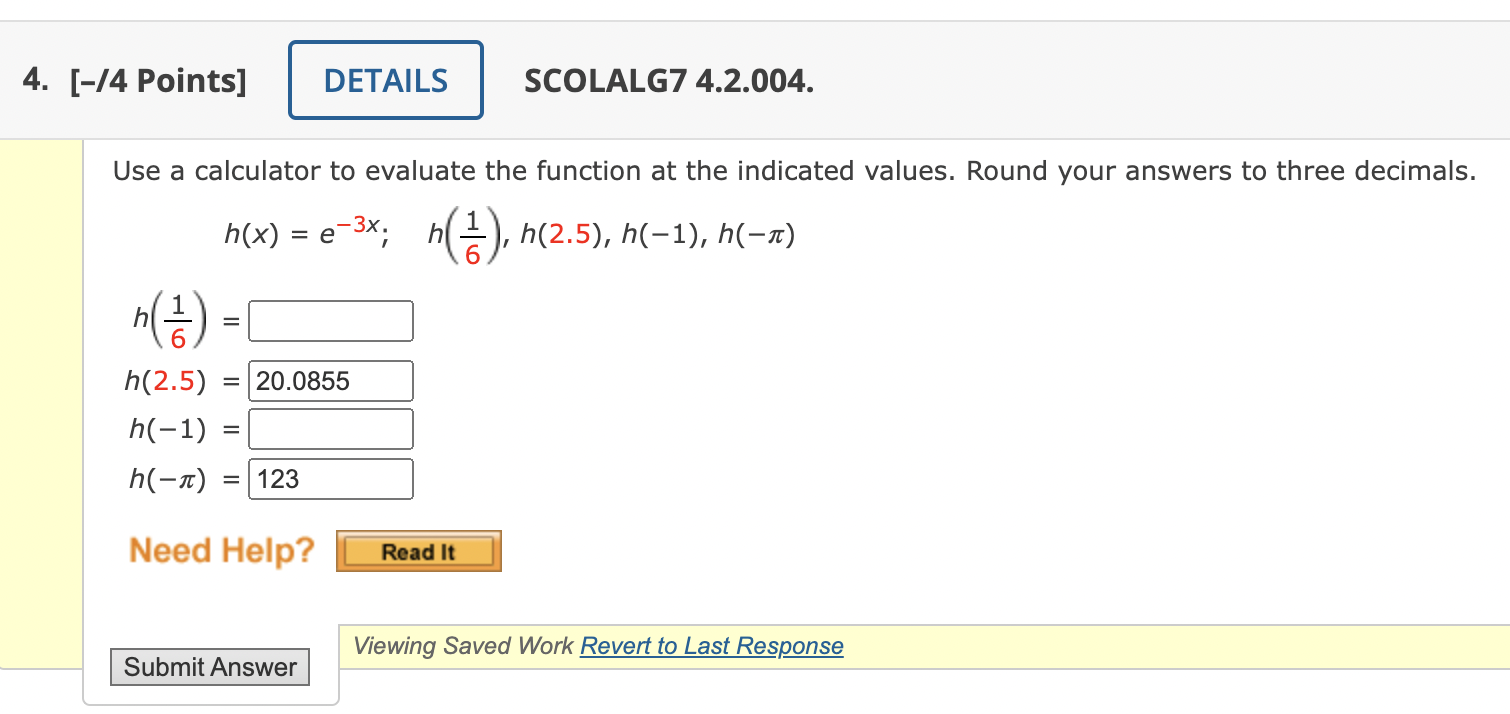Click the h(-π) answer box containing 123
The image size is (1510, 714).
click(x=330, y=478)
